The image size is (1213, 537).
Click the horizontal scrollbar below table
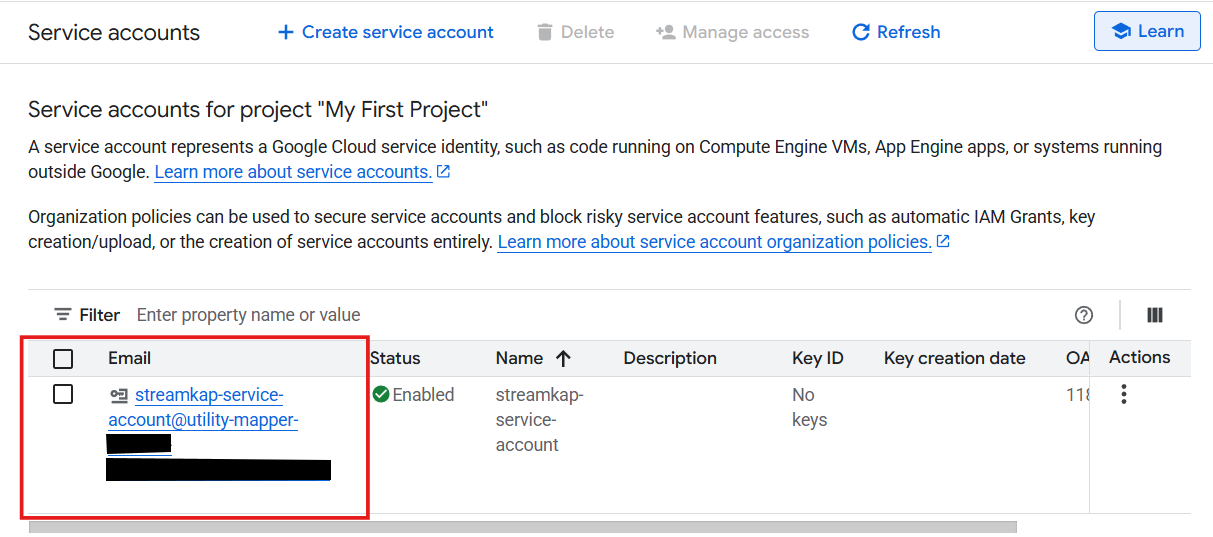pyautogui.click(x=523, y=527)
